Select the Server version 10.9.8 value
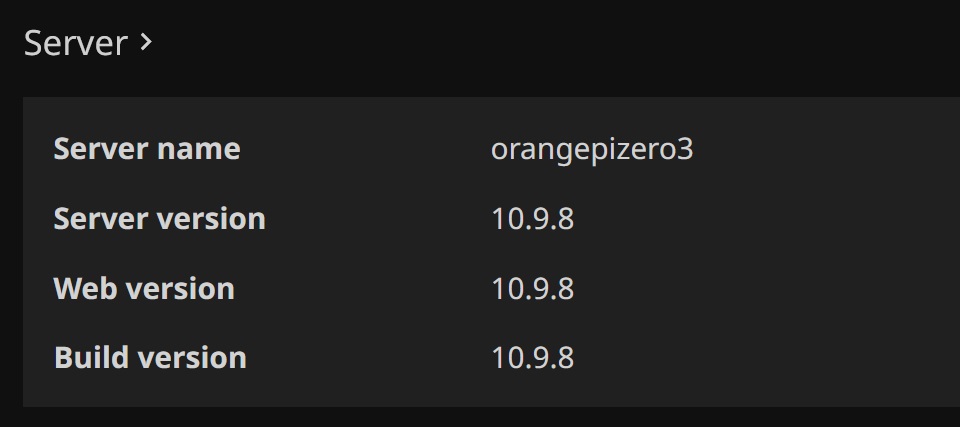Viewport: 960px width, 427px height. tap(533, 218)
